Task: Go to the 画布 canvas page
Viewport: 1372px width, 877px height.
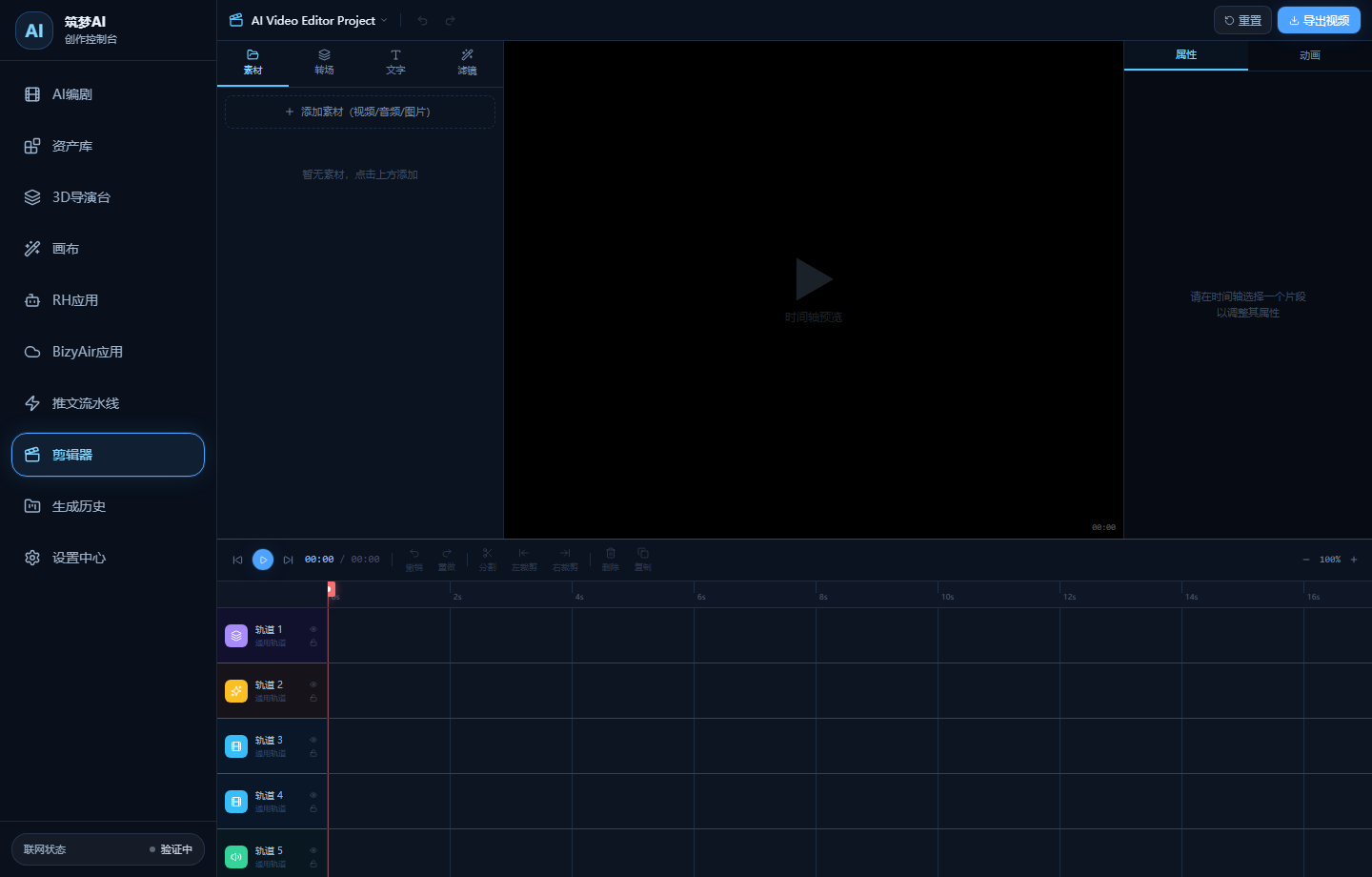Action: tap(108, 249)
